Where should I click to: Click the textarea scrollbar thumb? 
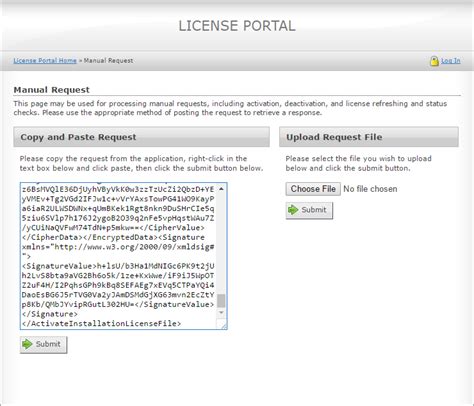click(x=221, y=300)
